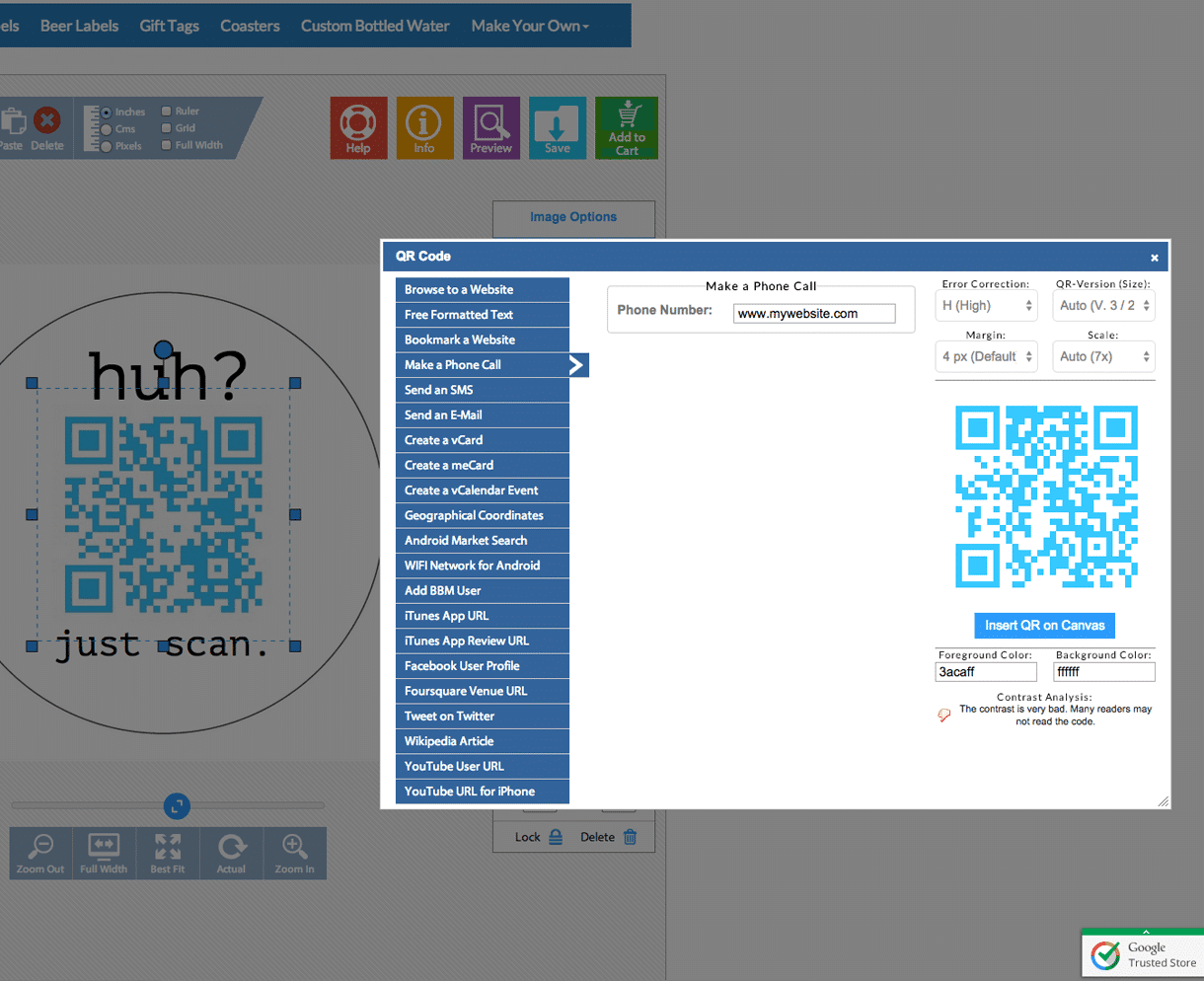Select Make a Phone Call QR type
Screen dimensions: 1204x981
[x=483, y=365]
